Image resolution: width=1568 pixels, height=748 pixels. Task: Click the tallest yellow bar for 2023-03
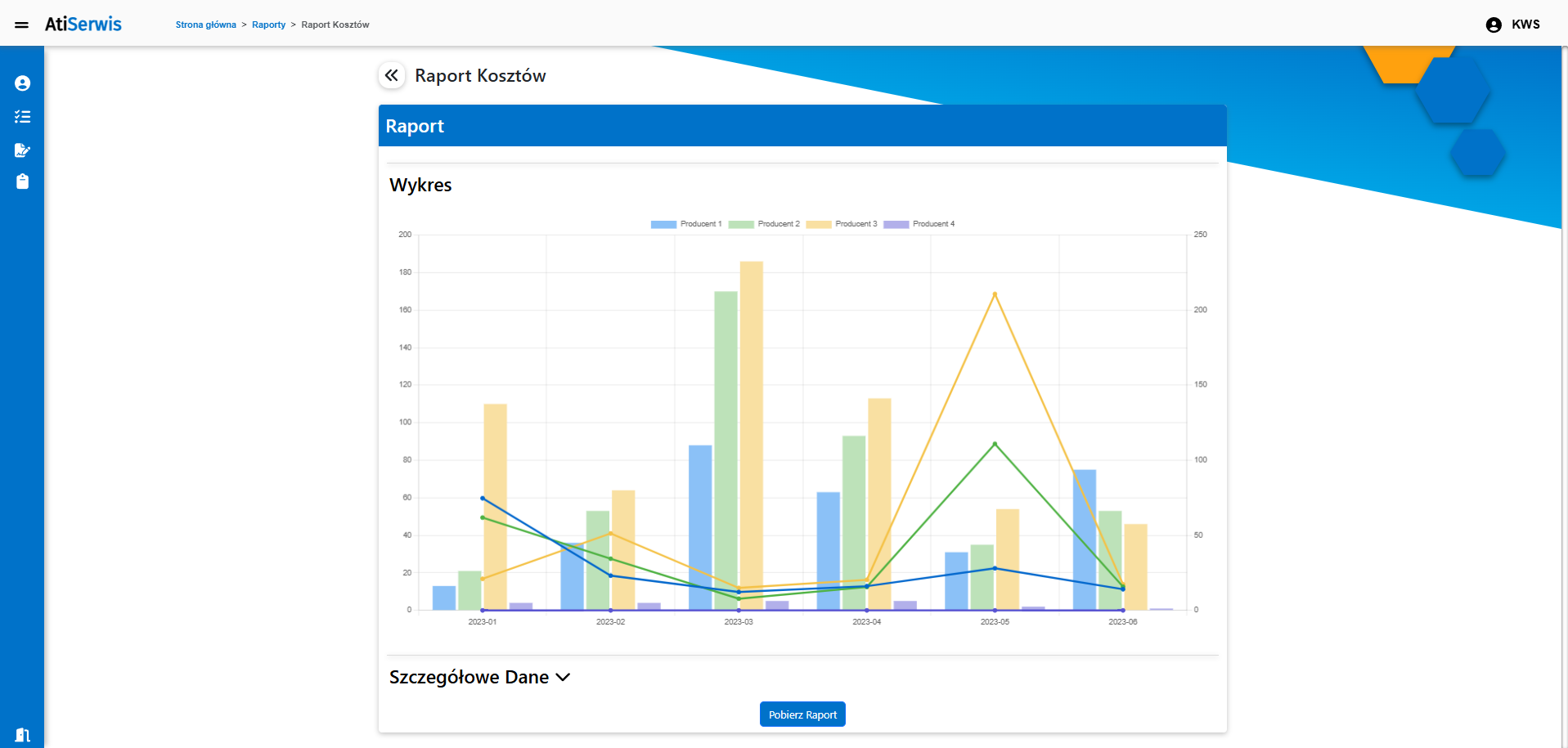(x=751, y=433)
